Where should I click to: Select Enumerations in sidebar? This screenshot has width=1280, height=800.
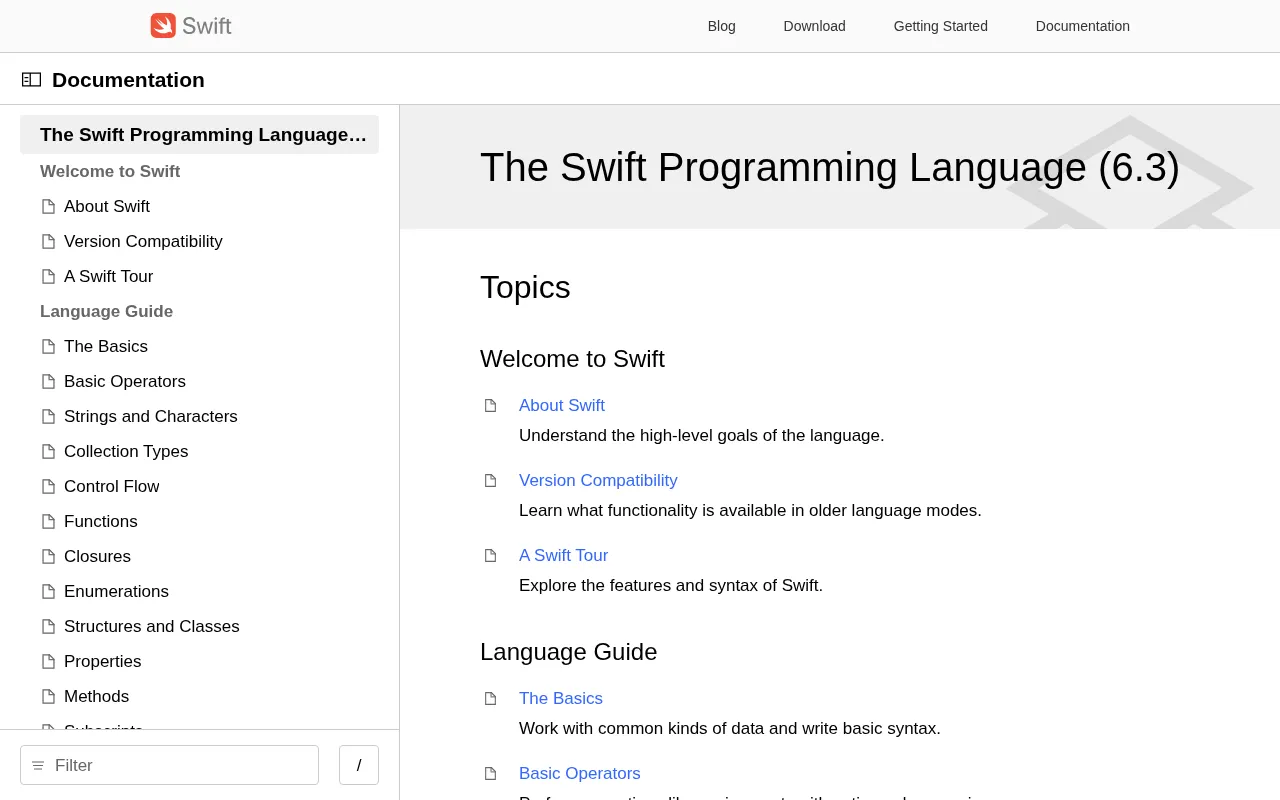116,592
